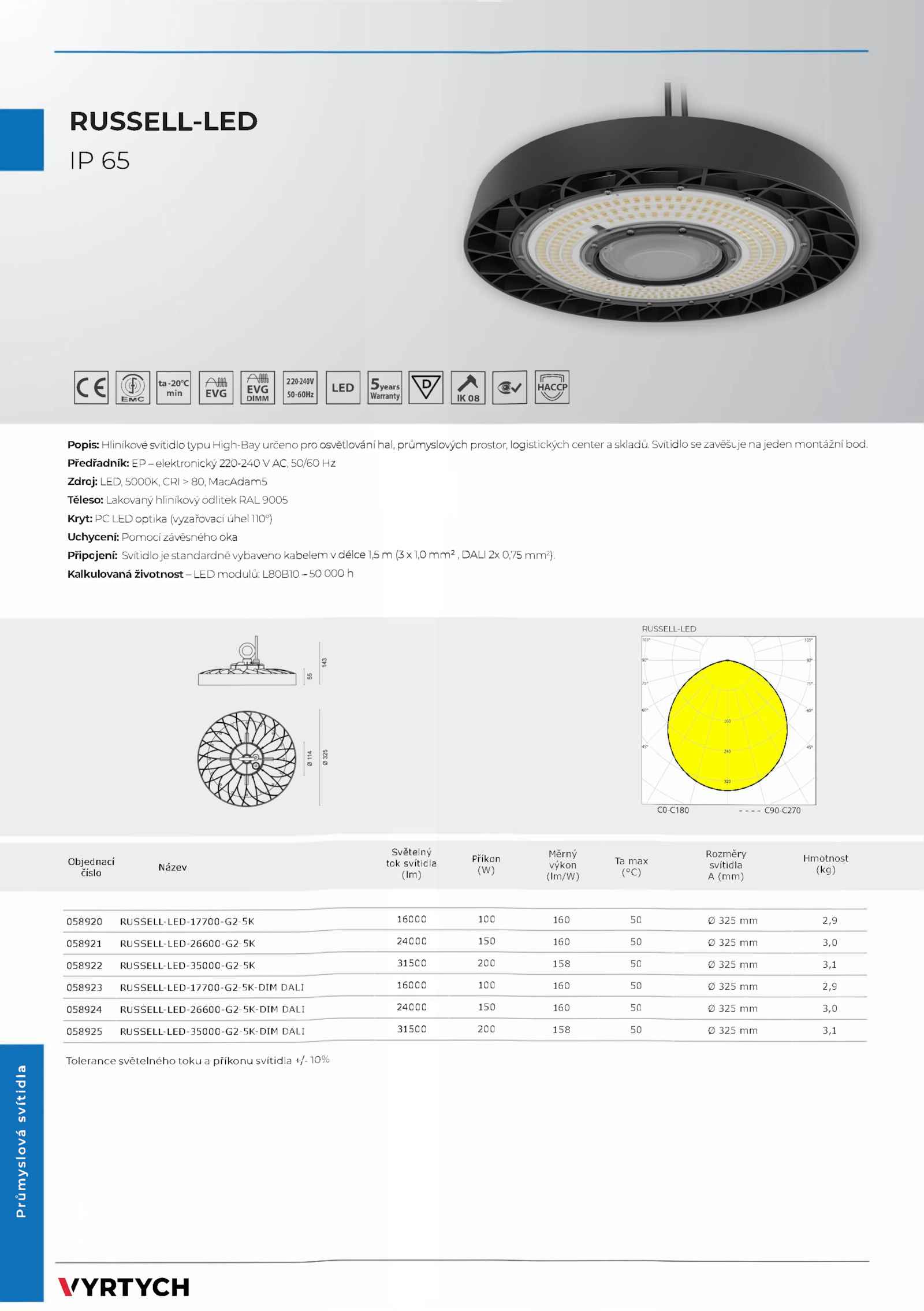Click the tolerance footnote +/- 10%

click(x=198, y=1060)
